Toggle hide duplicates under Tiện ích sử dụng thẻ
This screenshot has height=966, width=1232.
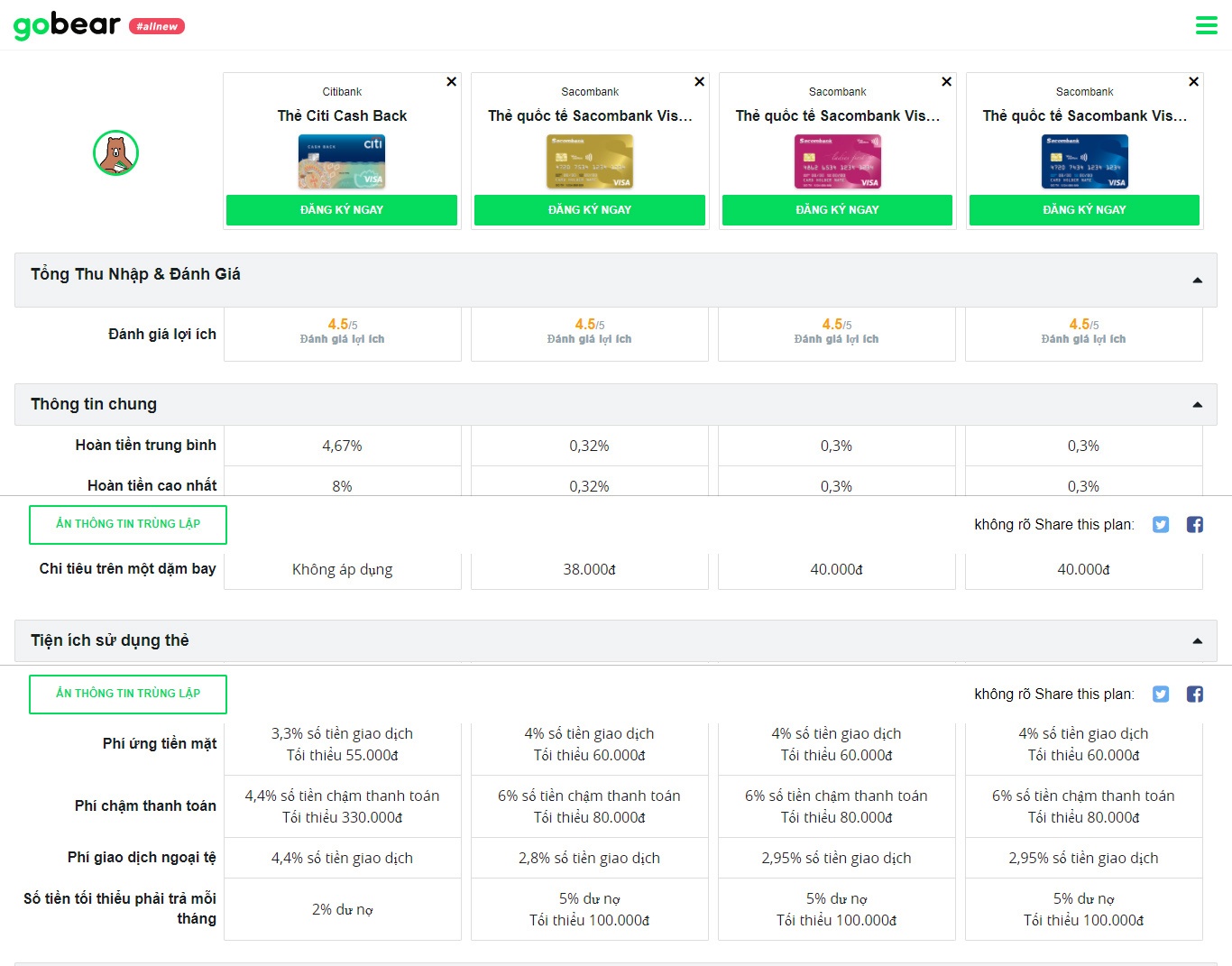click(128, 695)
